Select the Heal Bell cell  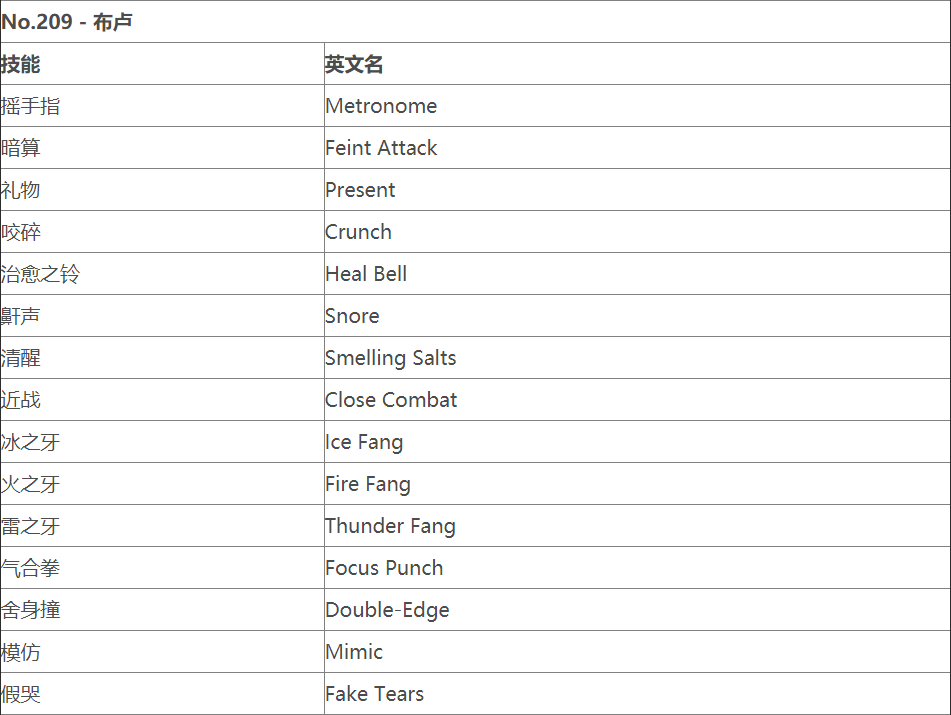coord(366,274)
